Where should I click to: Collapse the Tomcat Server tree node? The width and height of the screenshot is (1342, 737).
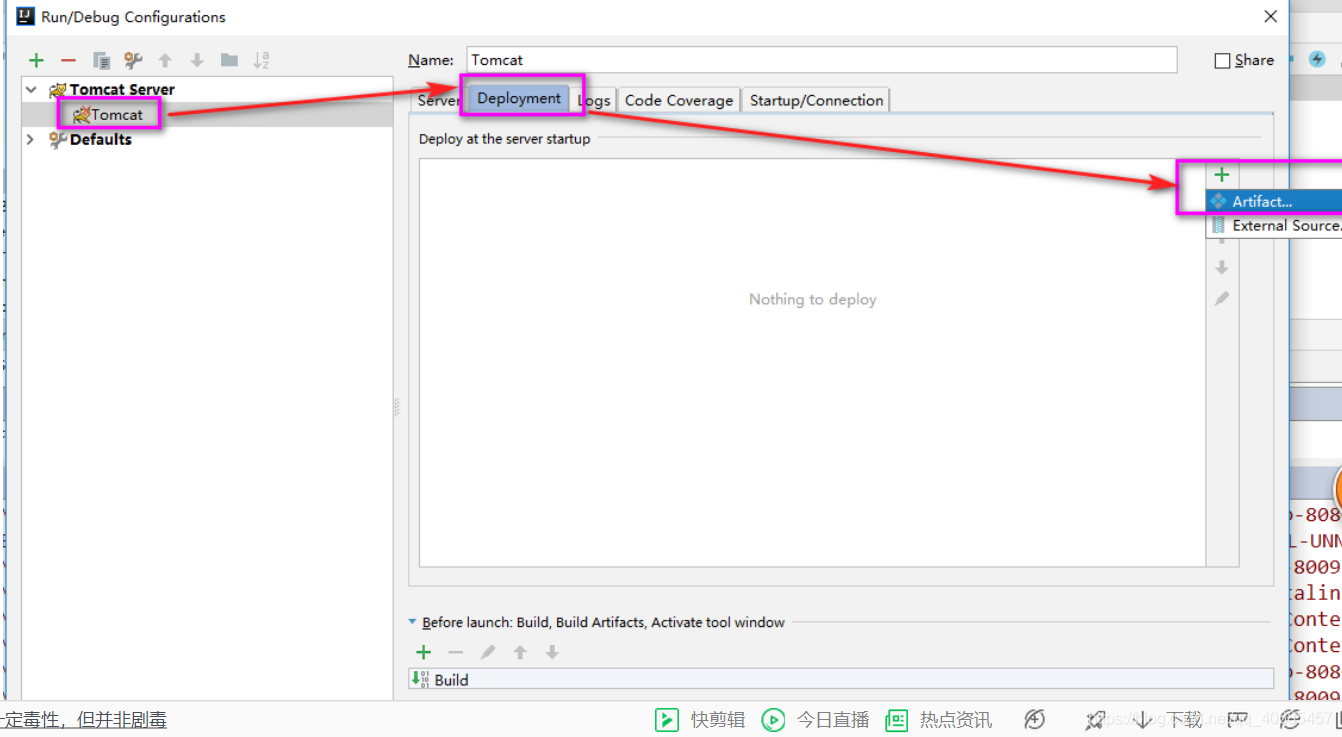32,90
